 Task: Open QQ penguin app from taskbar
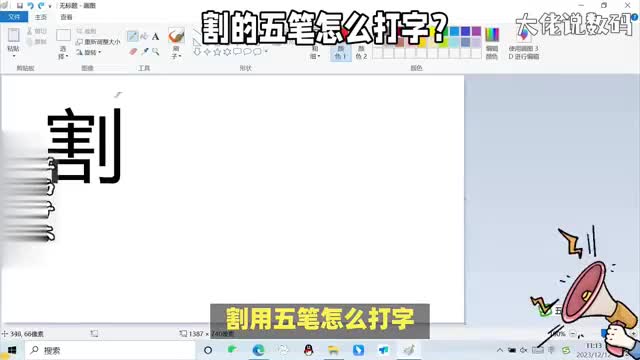(x=309, y=350)
